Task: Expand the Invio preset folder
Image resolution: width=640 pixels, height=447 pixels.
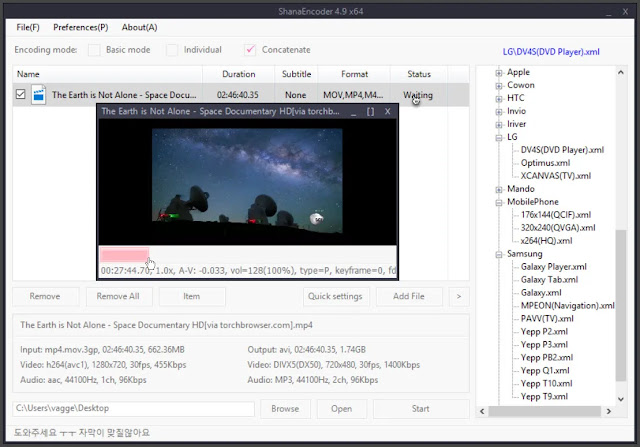Action: tap(498, 112)
